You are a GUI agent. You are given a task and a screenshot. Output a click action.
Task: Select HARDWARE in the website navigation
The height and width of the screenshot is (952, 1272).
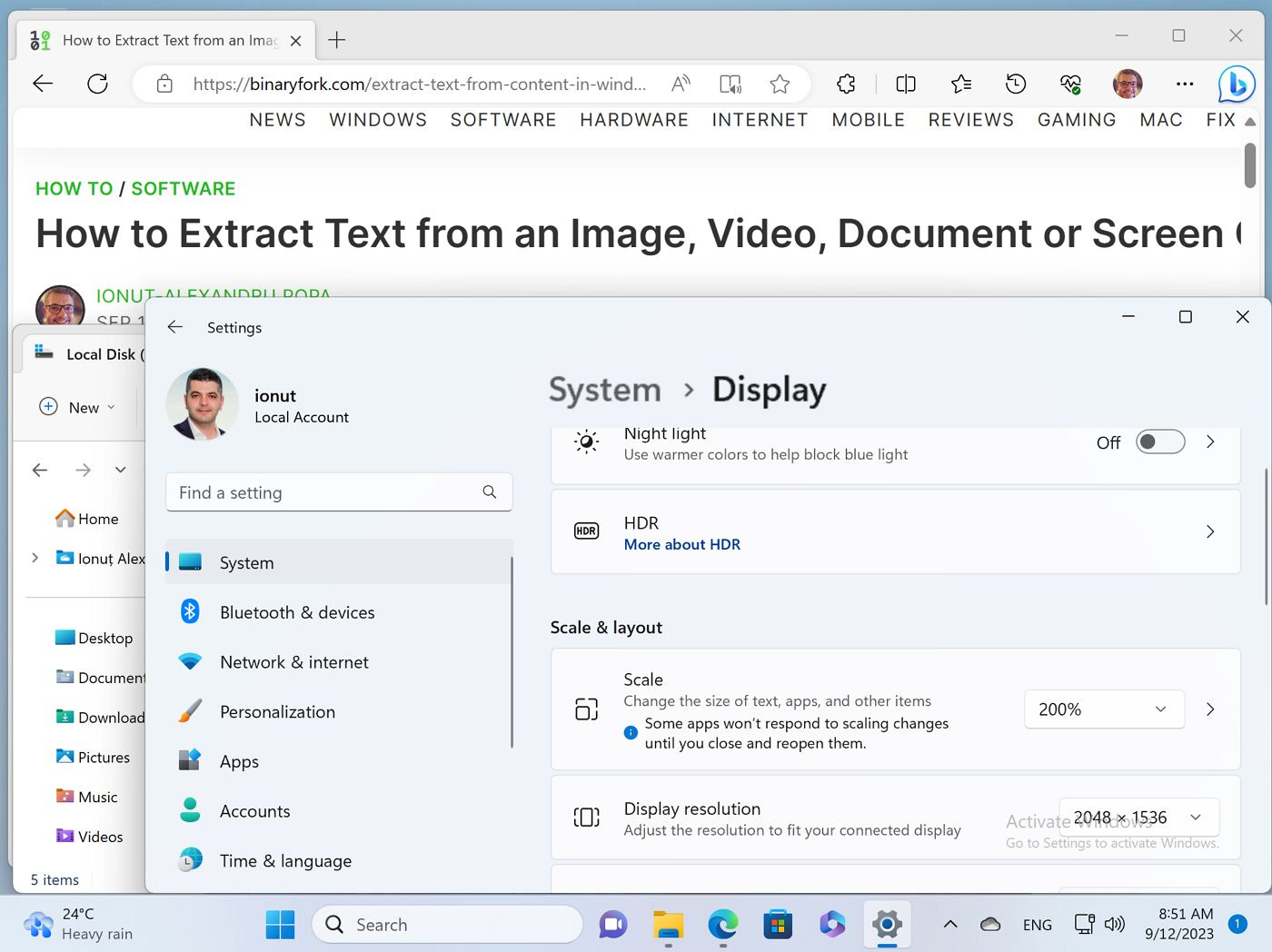pos(633,119)
